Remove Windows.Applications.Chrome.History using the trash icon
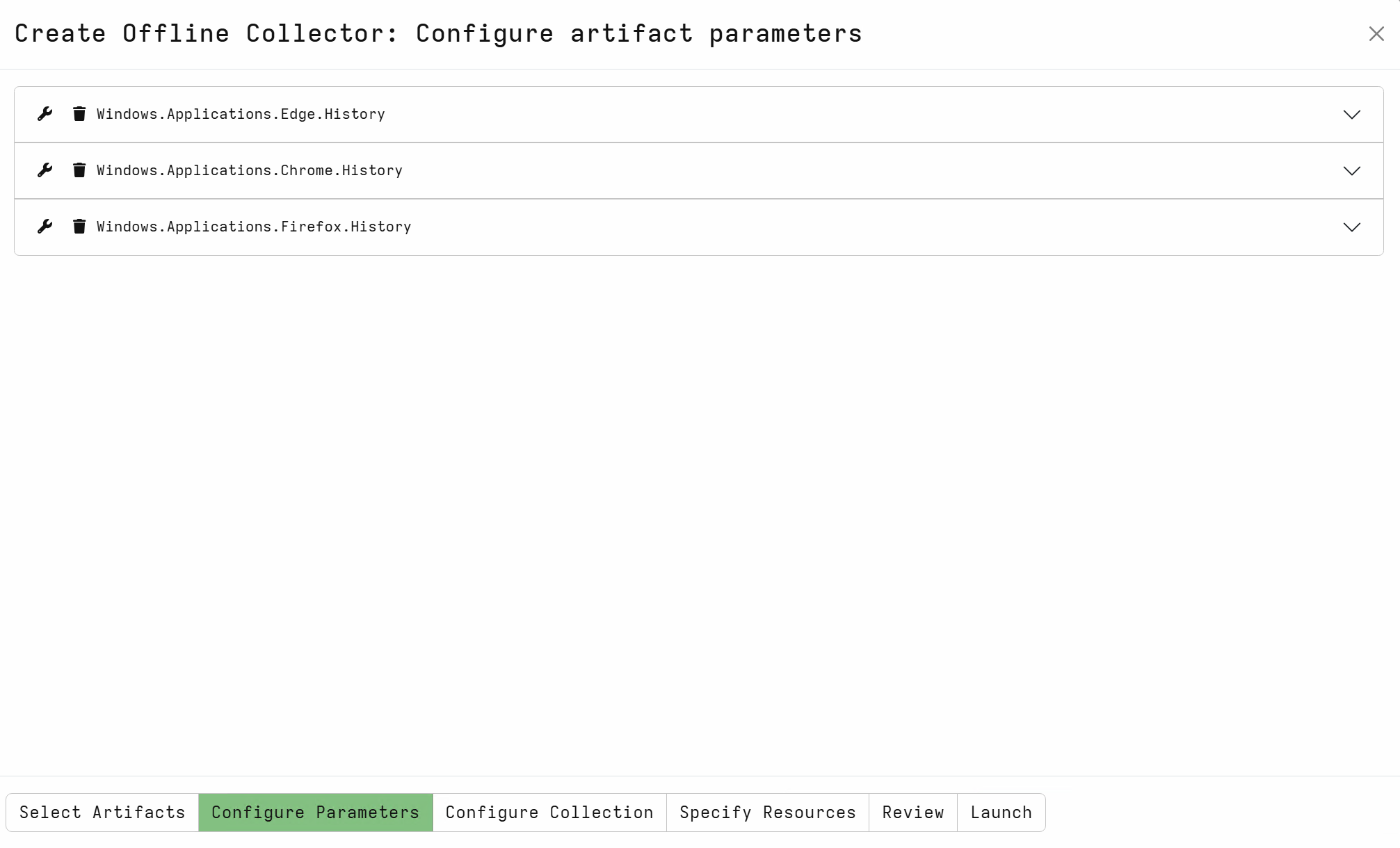The height and width of the screenshot is (848, 1400). 79,170
